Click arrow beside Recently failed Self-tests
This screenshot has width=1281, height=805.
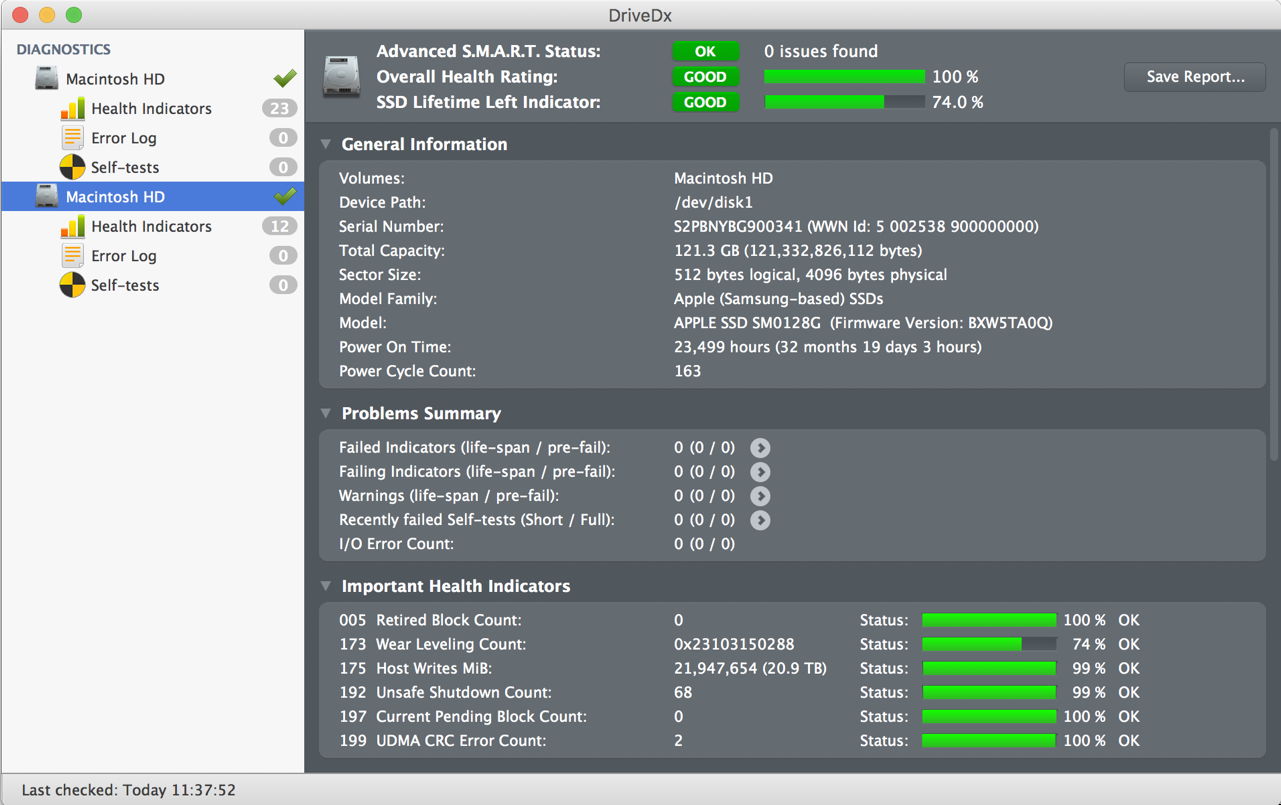[x=760, y=520]
